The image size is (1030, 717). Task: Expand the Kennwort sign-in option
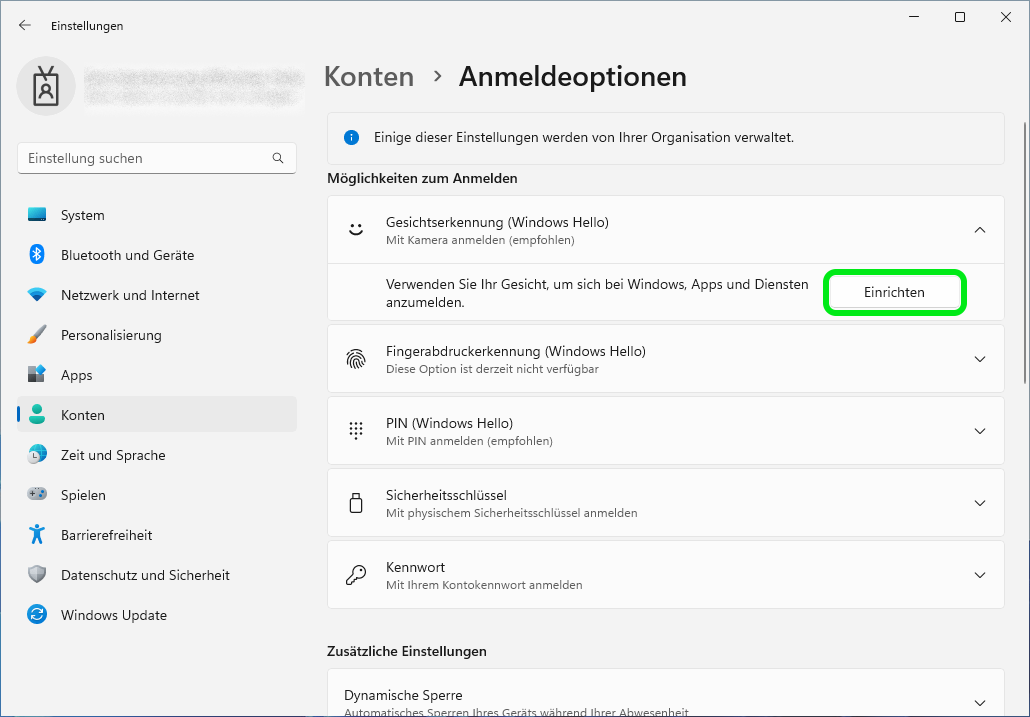[x=980, y=575]
